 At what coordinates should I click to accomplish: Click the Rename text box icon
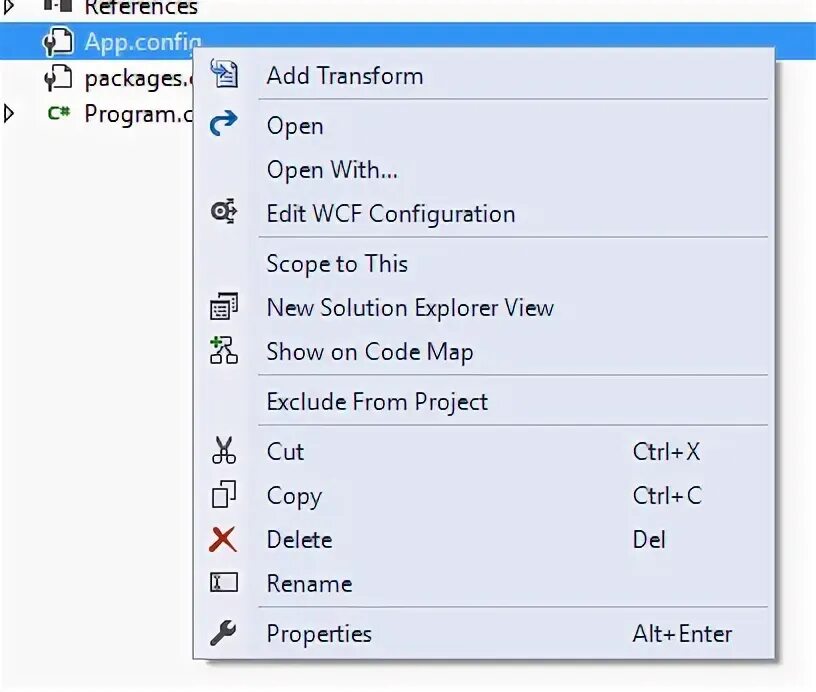[x=224, y=582]
